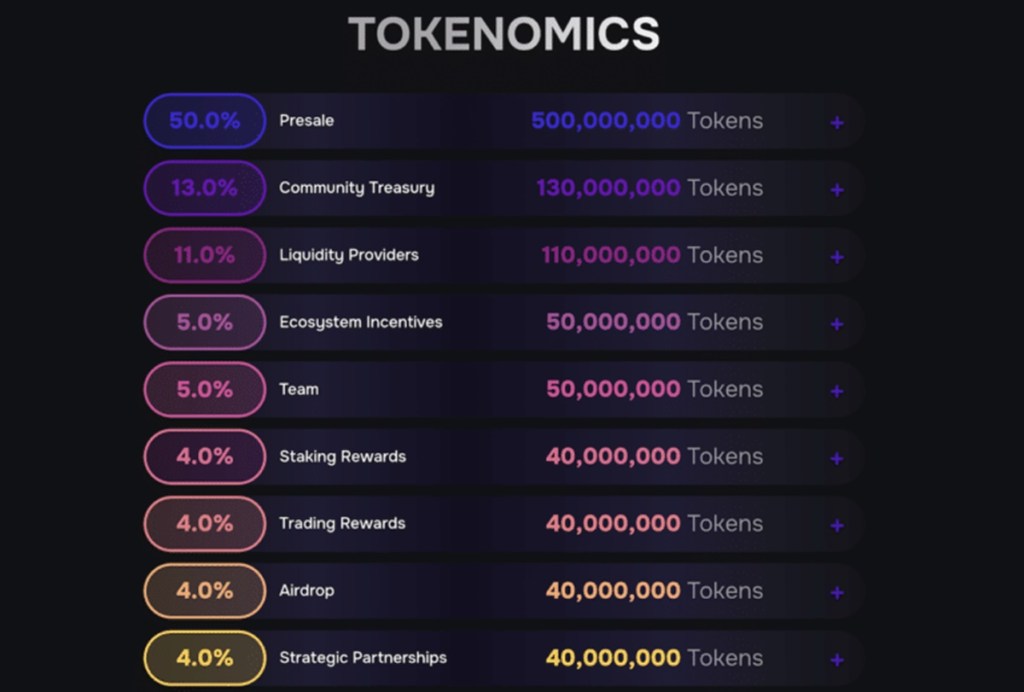Open the Liquidity Providers row label

[x=348, y=255]
